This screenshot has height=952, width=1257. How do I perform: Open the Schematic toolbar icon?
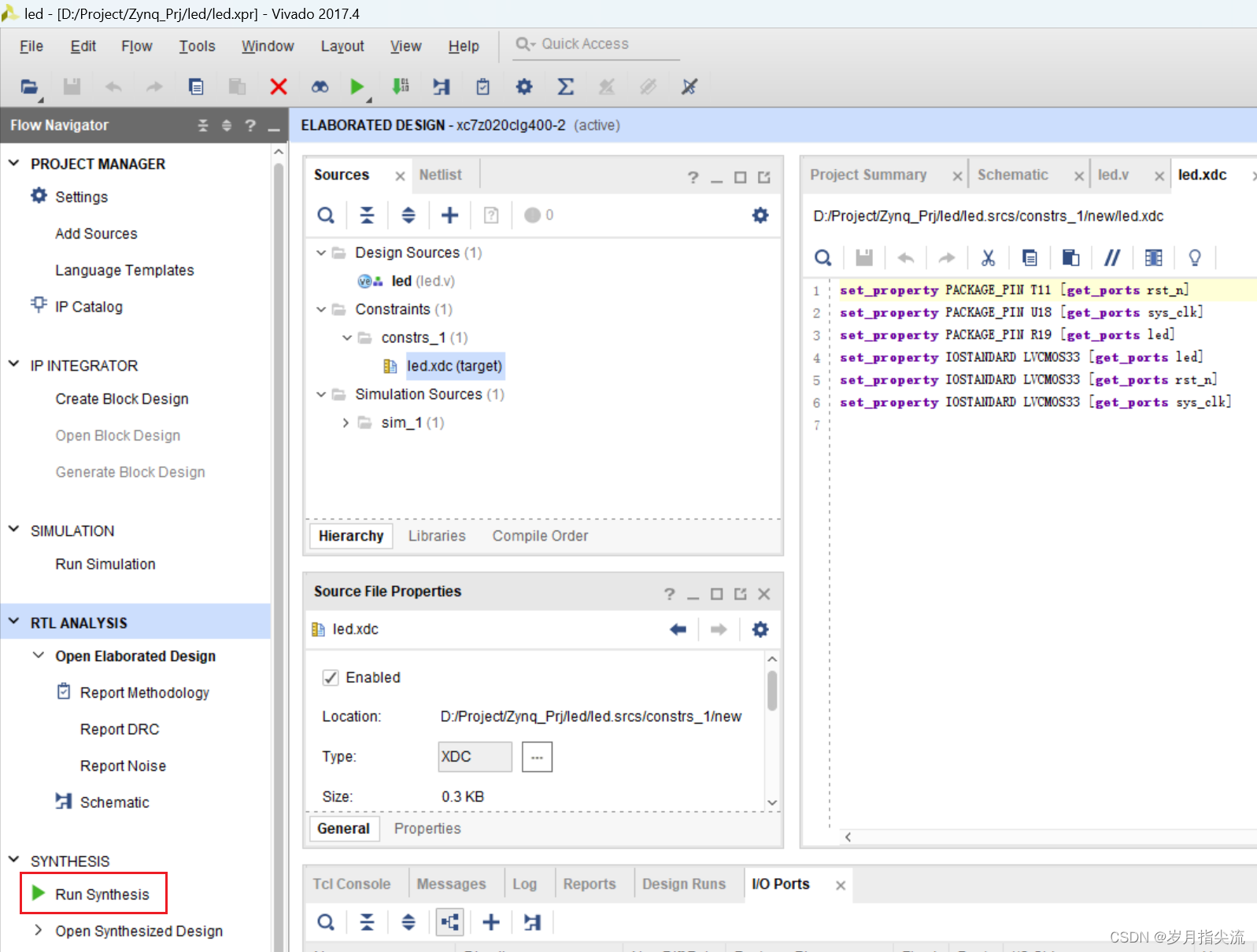tap(442, 87)
